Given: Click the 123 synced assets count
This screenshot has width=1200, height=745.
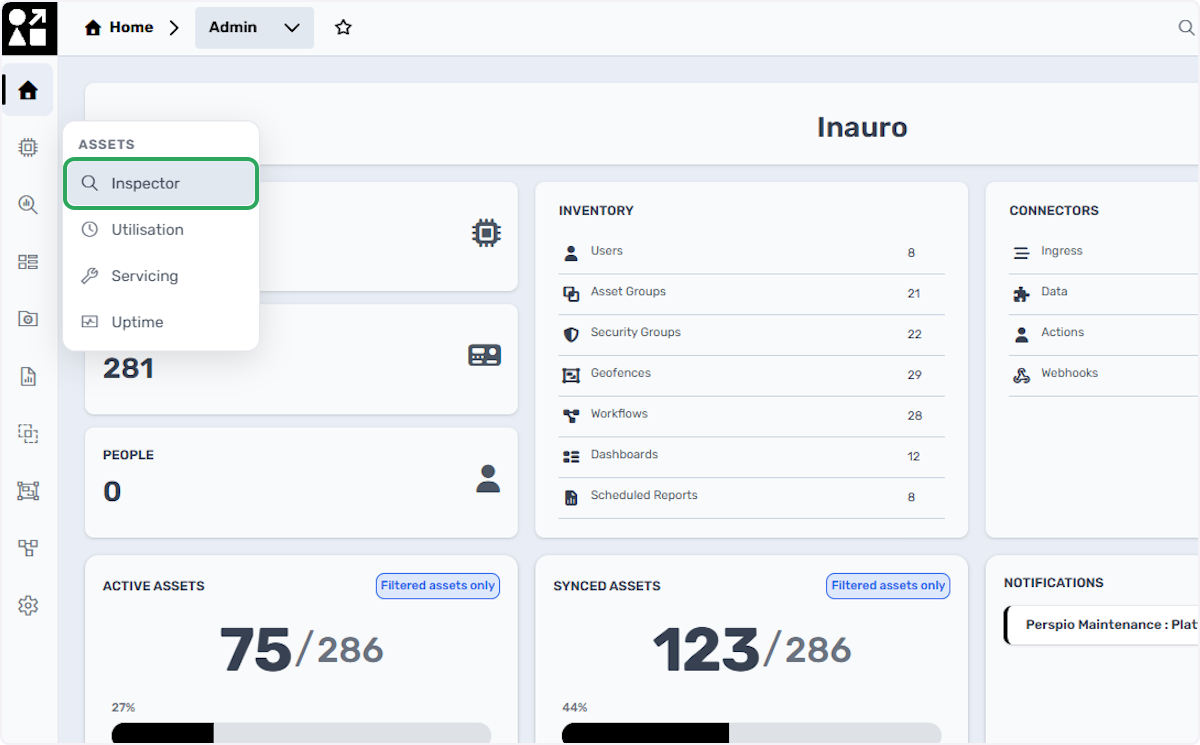Looking at the screenshot, I should click(x=706, y=650).
